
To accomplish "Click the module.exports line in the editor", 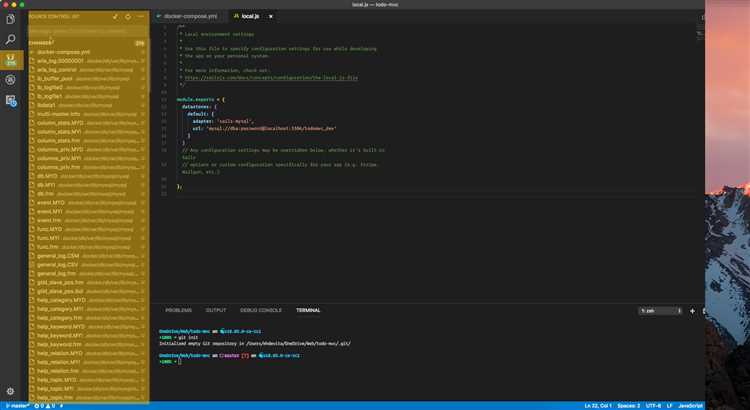I will 200,100.
